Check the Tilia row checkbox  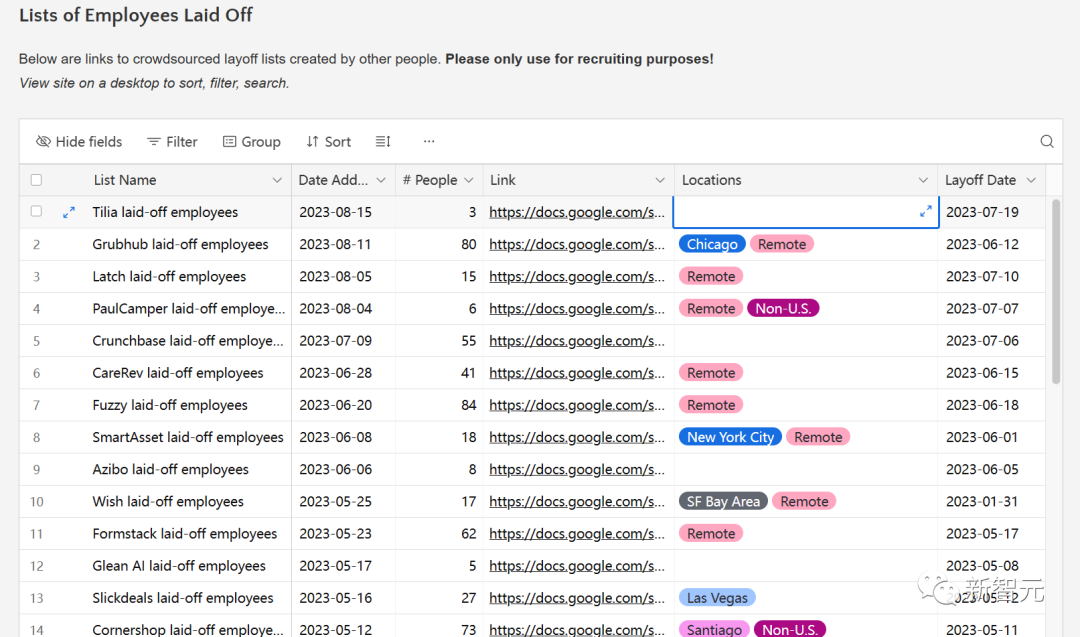[37, 212]
